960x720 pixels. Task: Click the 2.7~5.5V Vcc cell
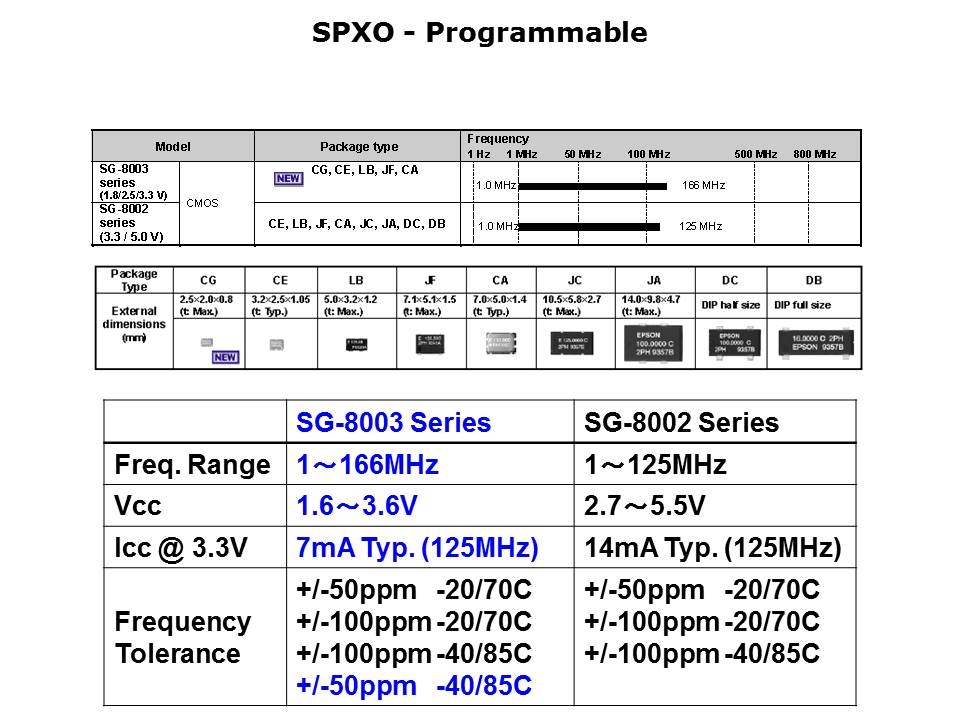click(x=645, y=507)
